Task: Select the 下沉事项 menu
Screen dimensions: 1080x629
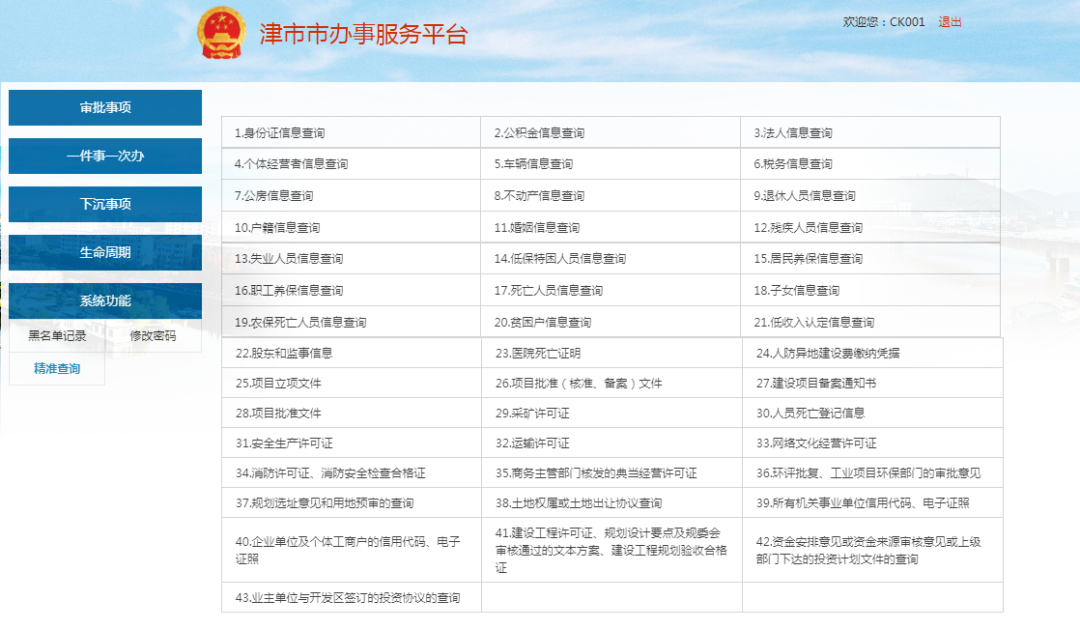Action: [105, 204]
